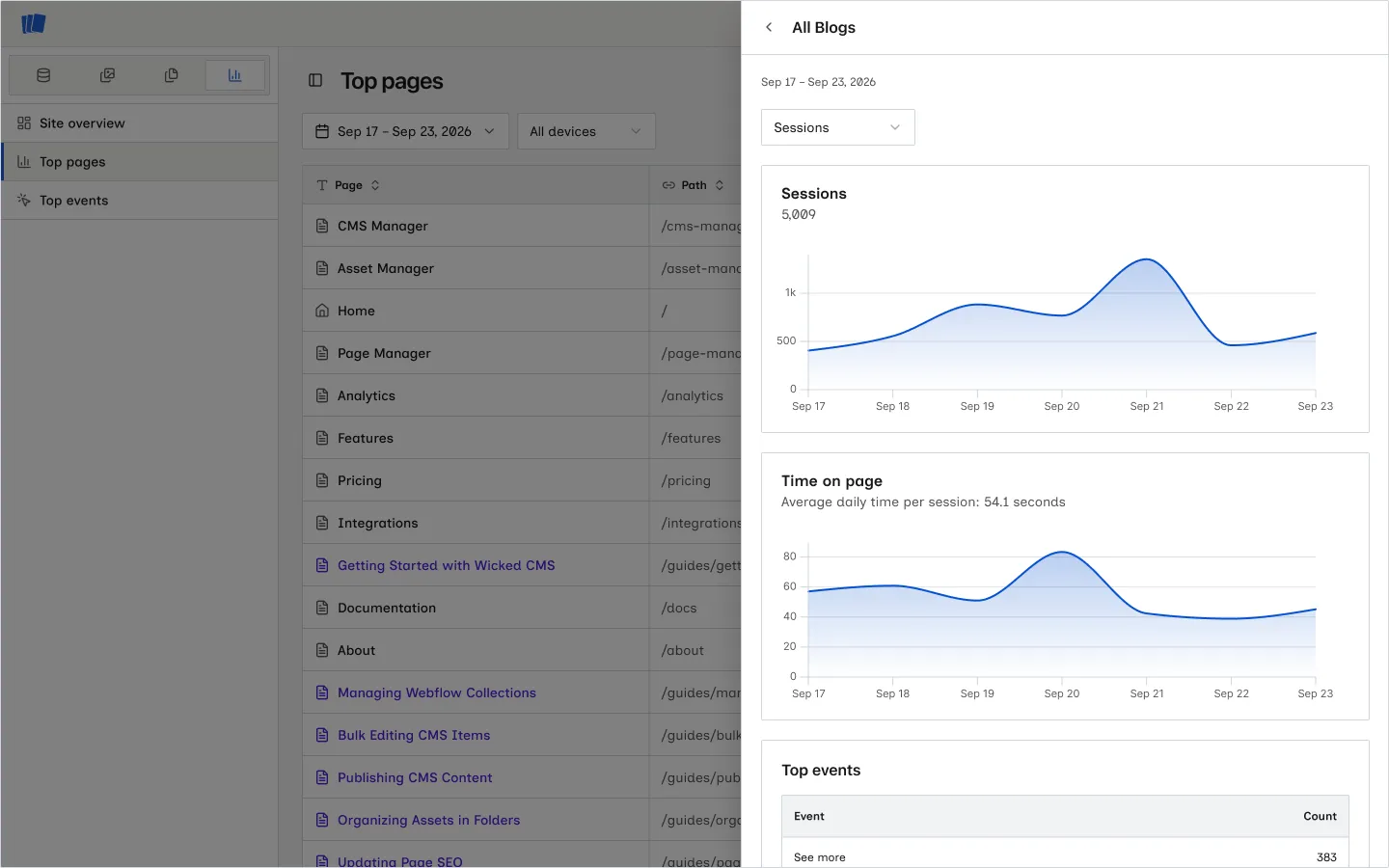Click the Top events sparkle icon

pyautogui.click(x=24, y=201)
